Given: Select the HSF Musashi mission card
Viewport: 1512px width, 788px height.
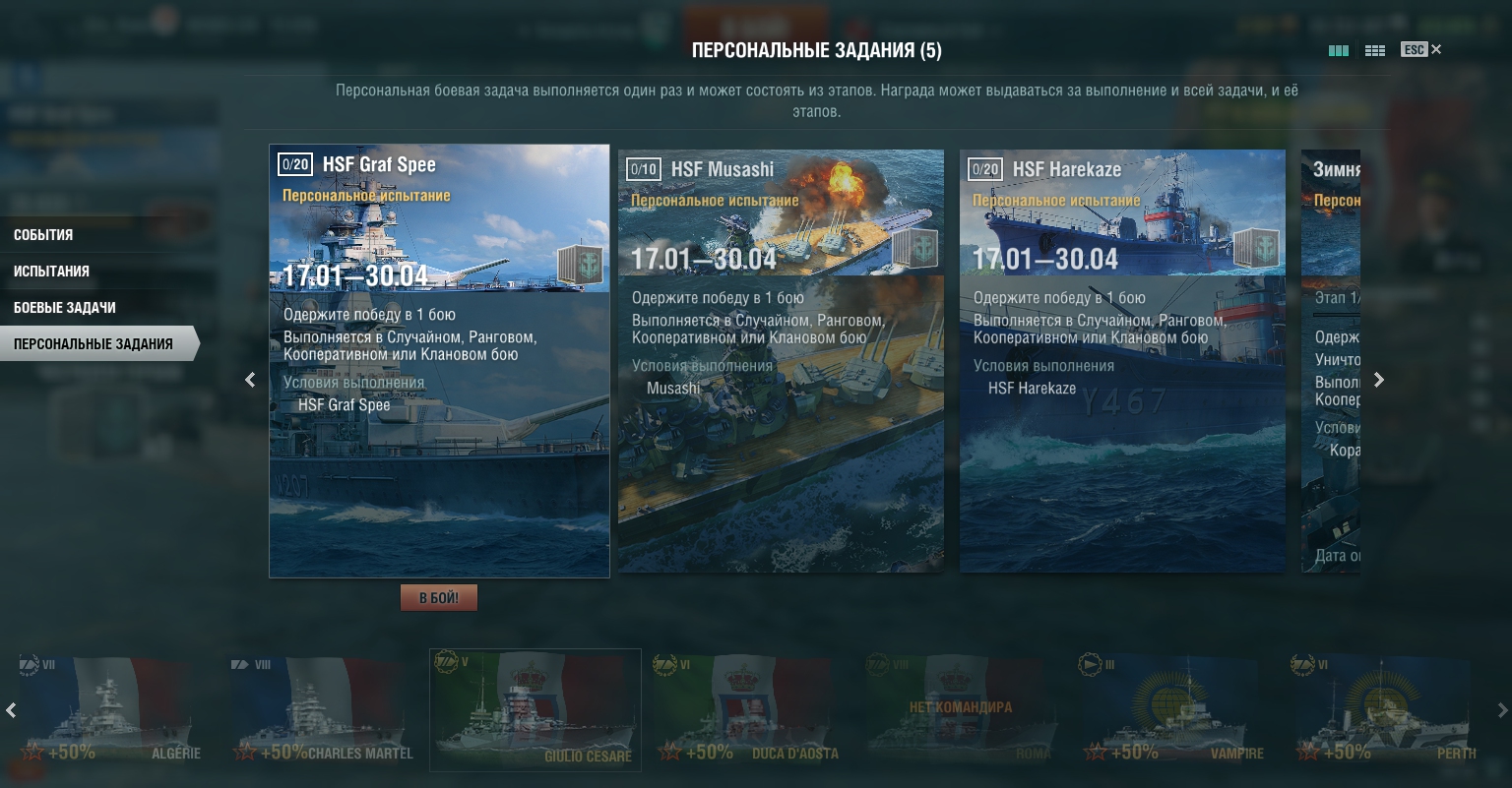Looking at the screenshot, I should point(781,361).
